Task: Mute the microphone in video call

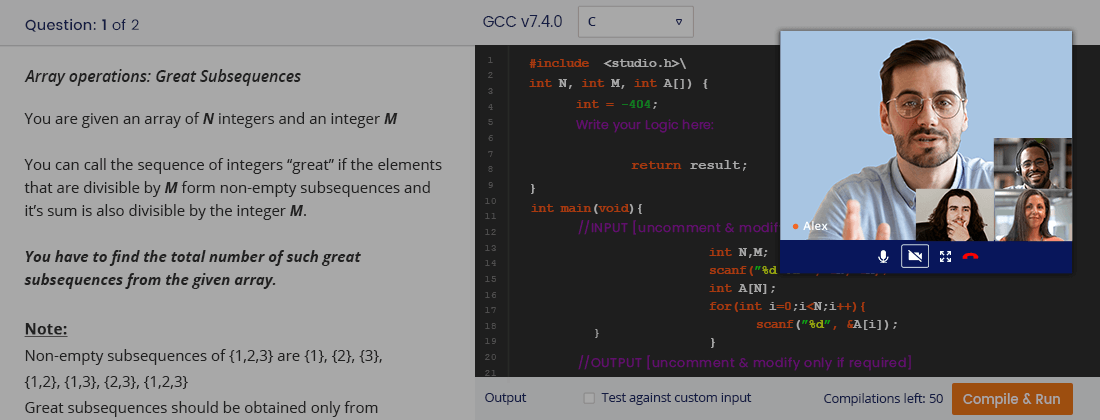Action: (x=883, y=257)
